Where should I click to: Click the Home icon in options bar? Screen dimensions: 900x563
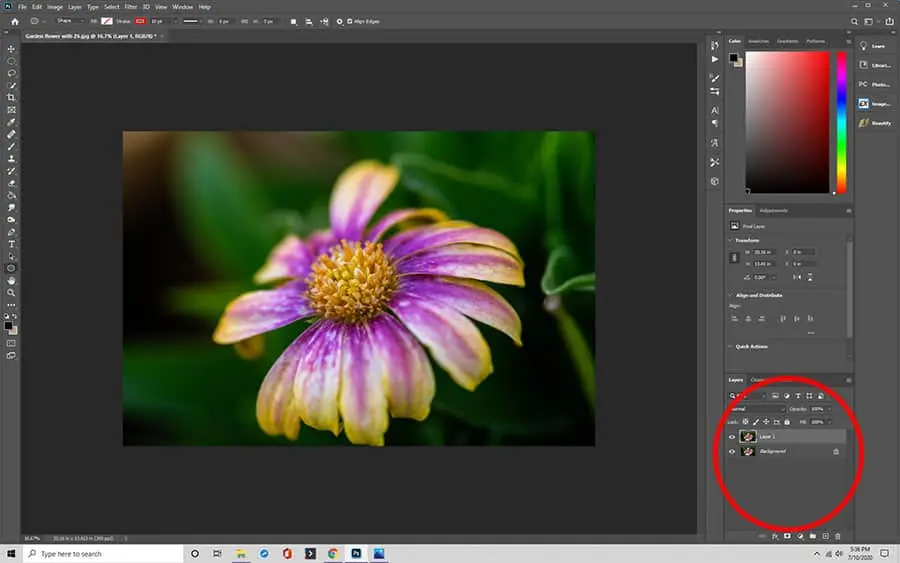(x=15, y=21)
